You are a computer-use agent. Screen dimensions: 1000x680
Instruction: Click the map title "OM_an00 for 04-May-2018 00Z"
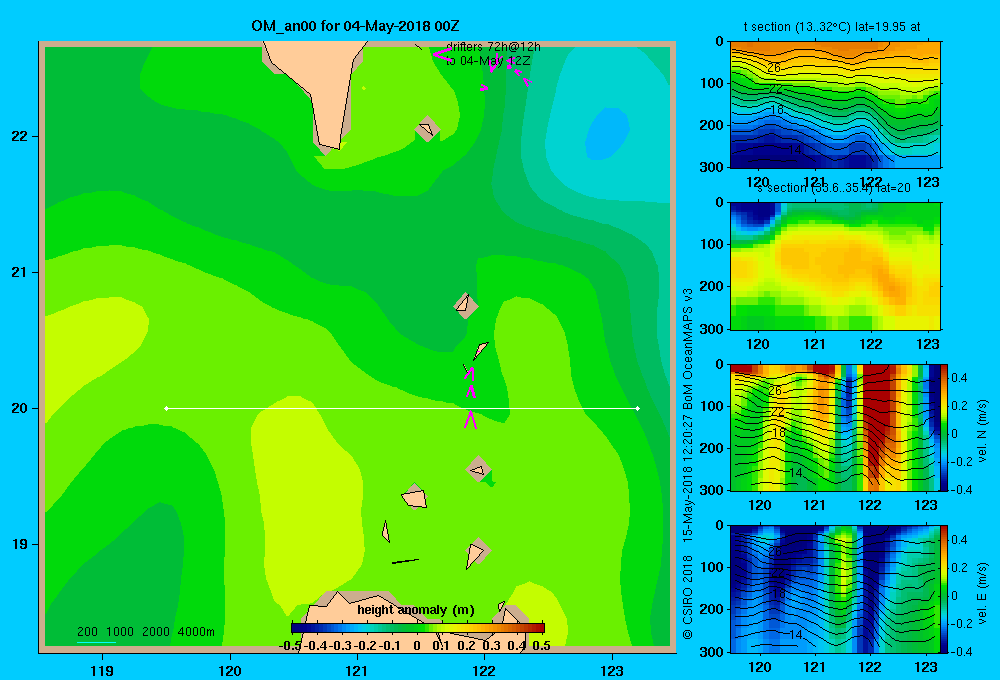click(x=355, y=26)
